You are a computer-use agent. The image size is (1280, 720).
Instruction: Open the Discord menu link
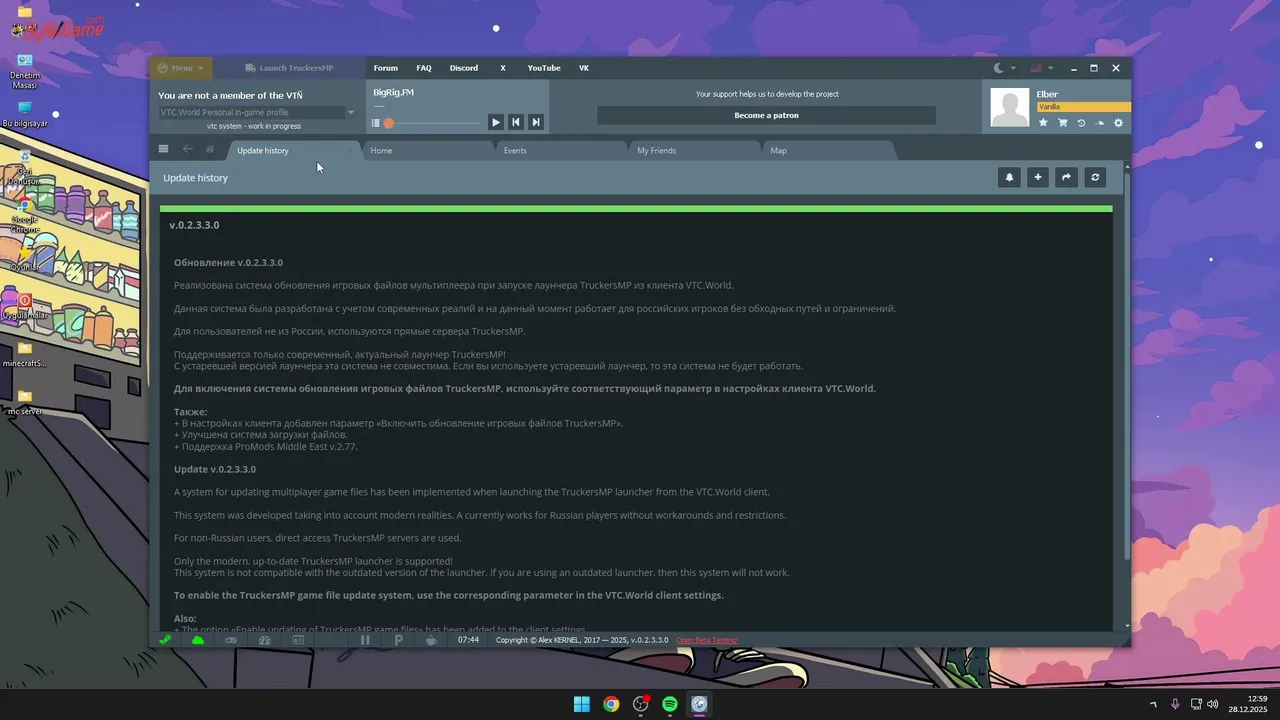click(x=463, y=68)
